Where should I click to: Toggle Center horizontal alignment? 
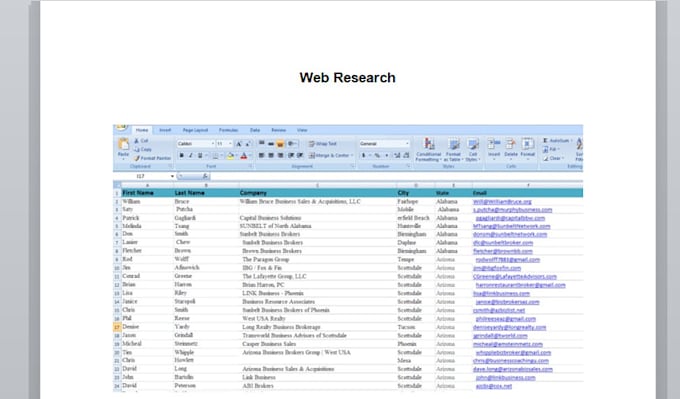point(271,155)
